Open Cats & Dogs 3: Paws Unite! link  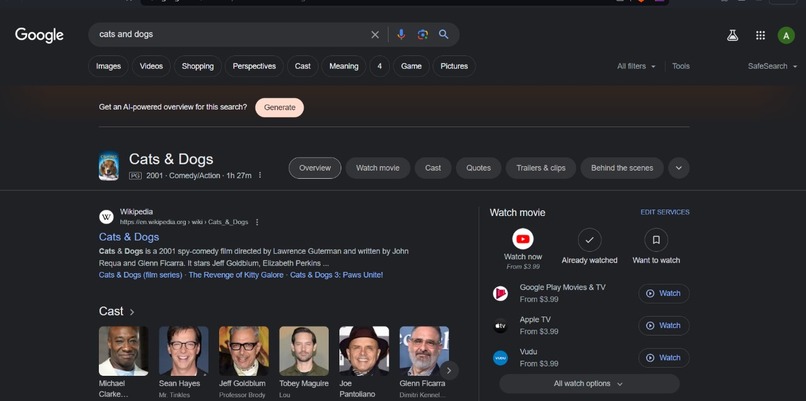[336, 275]
